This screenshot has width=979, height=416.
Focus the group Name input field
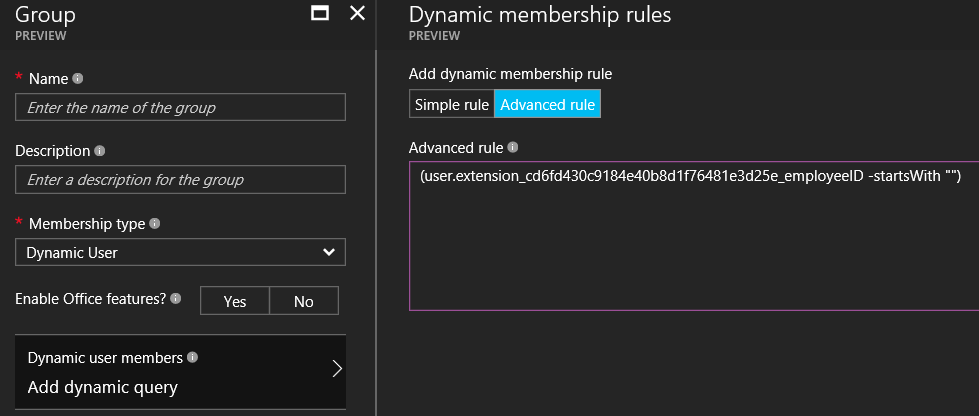pyautogui.click(x=180, y=107)
